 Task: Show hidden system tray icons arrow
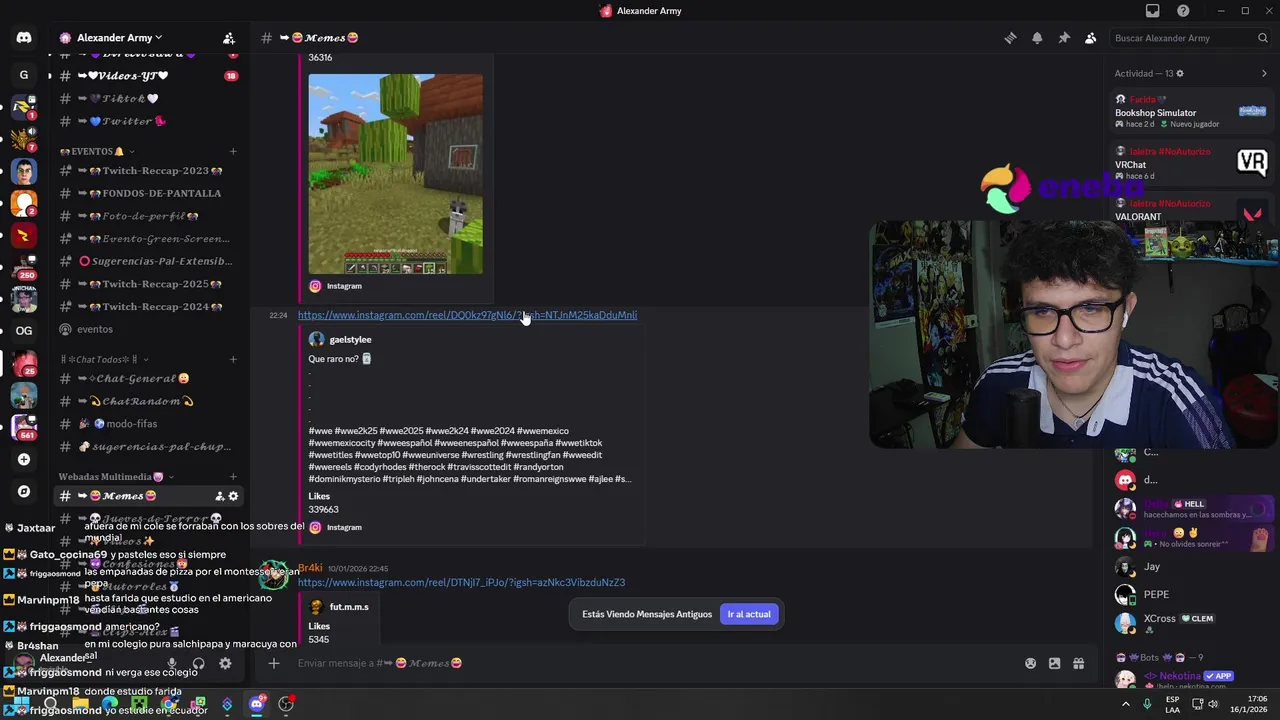[x=1125, y=704]
